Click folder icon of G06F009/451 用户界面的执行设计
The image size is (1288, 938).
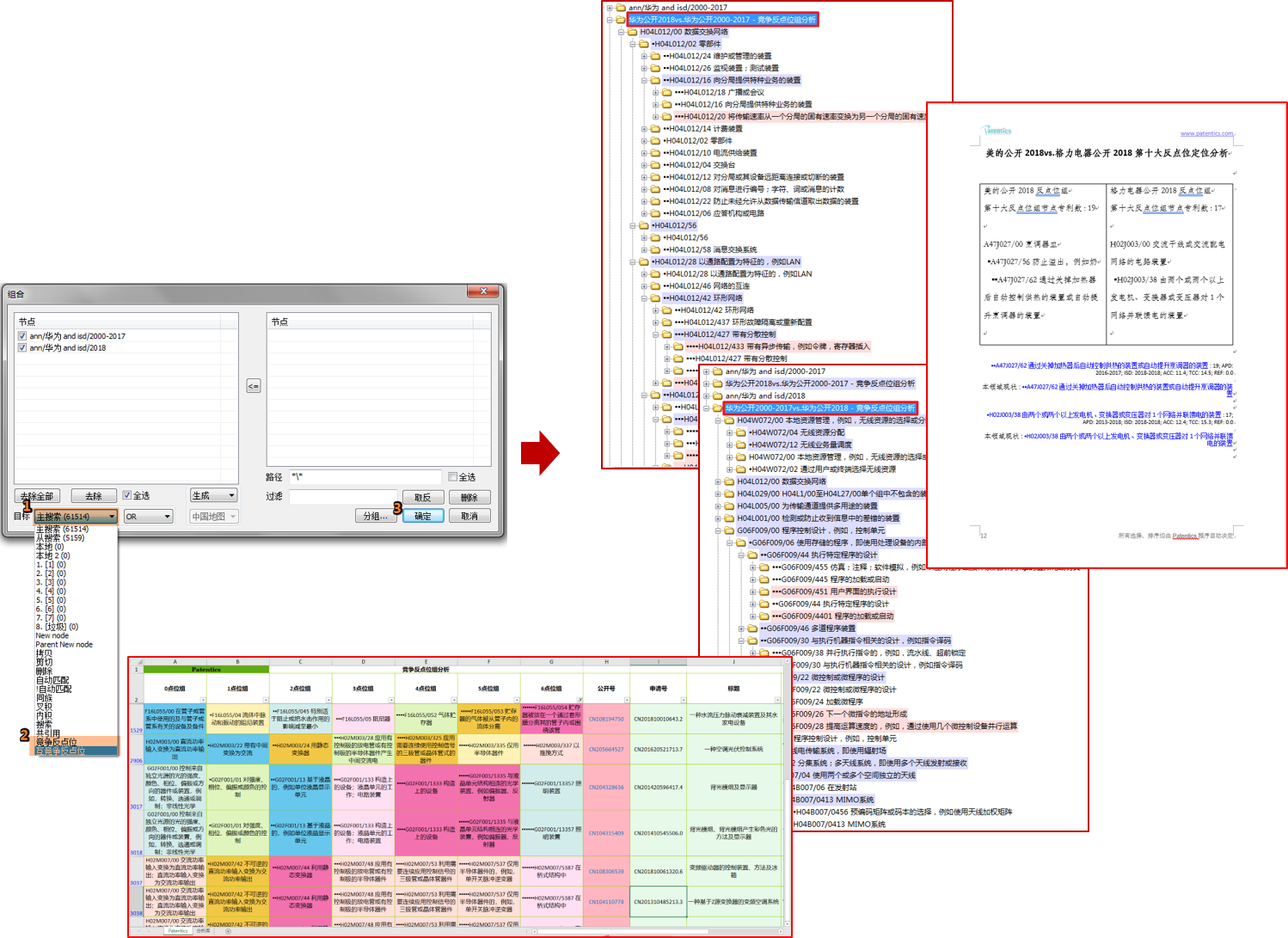point(764,592)
